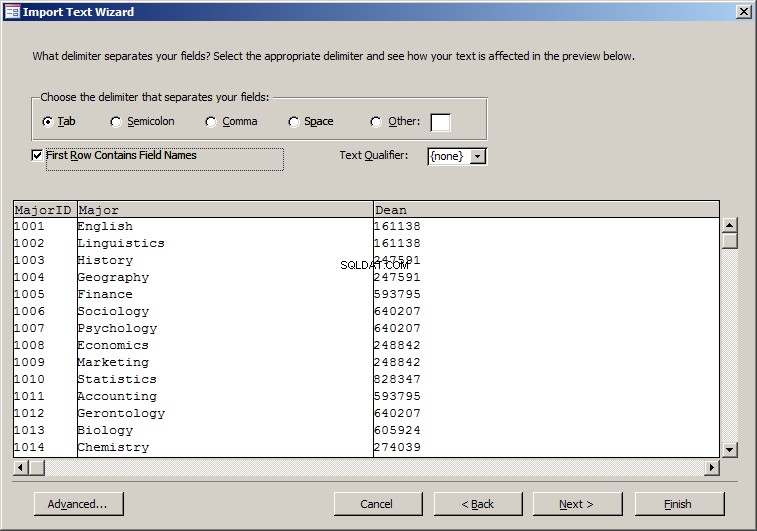The width and height of the screenshot is (757, 531).
Task: Select the Tab delimiter radio button
Action: [47, 122]
